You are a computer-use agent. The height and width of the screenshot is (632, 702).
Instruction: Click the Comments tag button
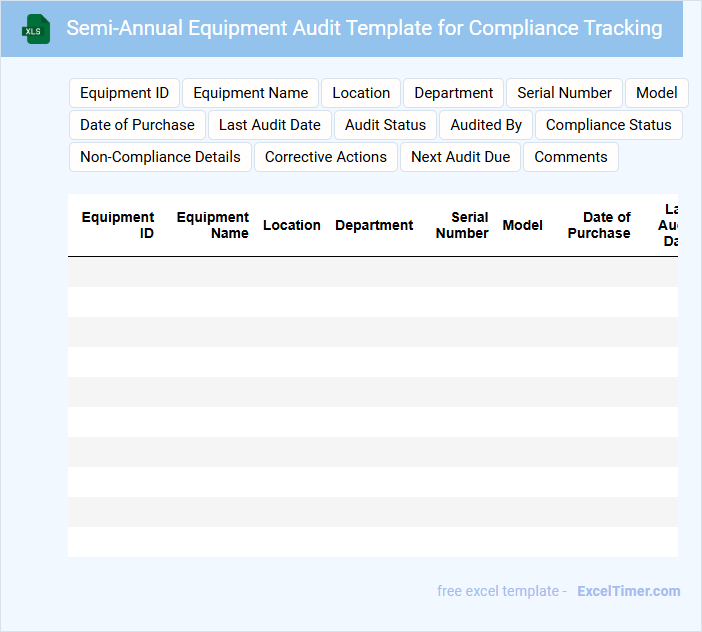(570, 157)
